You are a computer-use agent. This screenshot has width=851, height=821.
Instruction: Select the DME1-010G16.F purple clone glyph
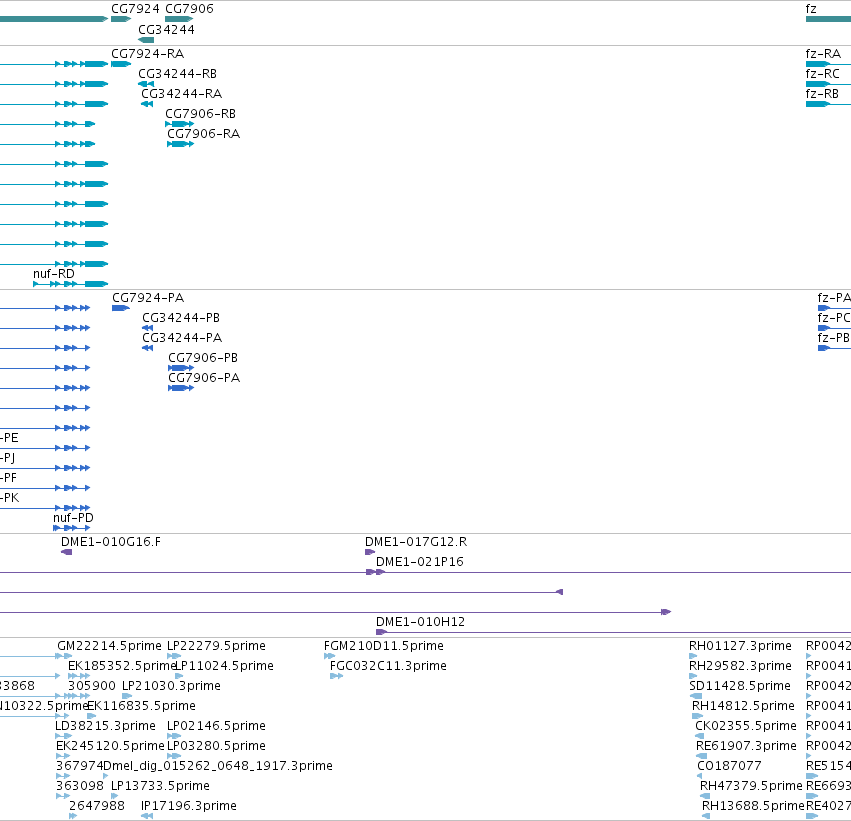(66, 552)
